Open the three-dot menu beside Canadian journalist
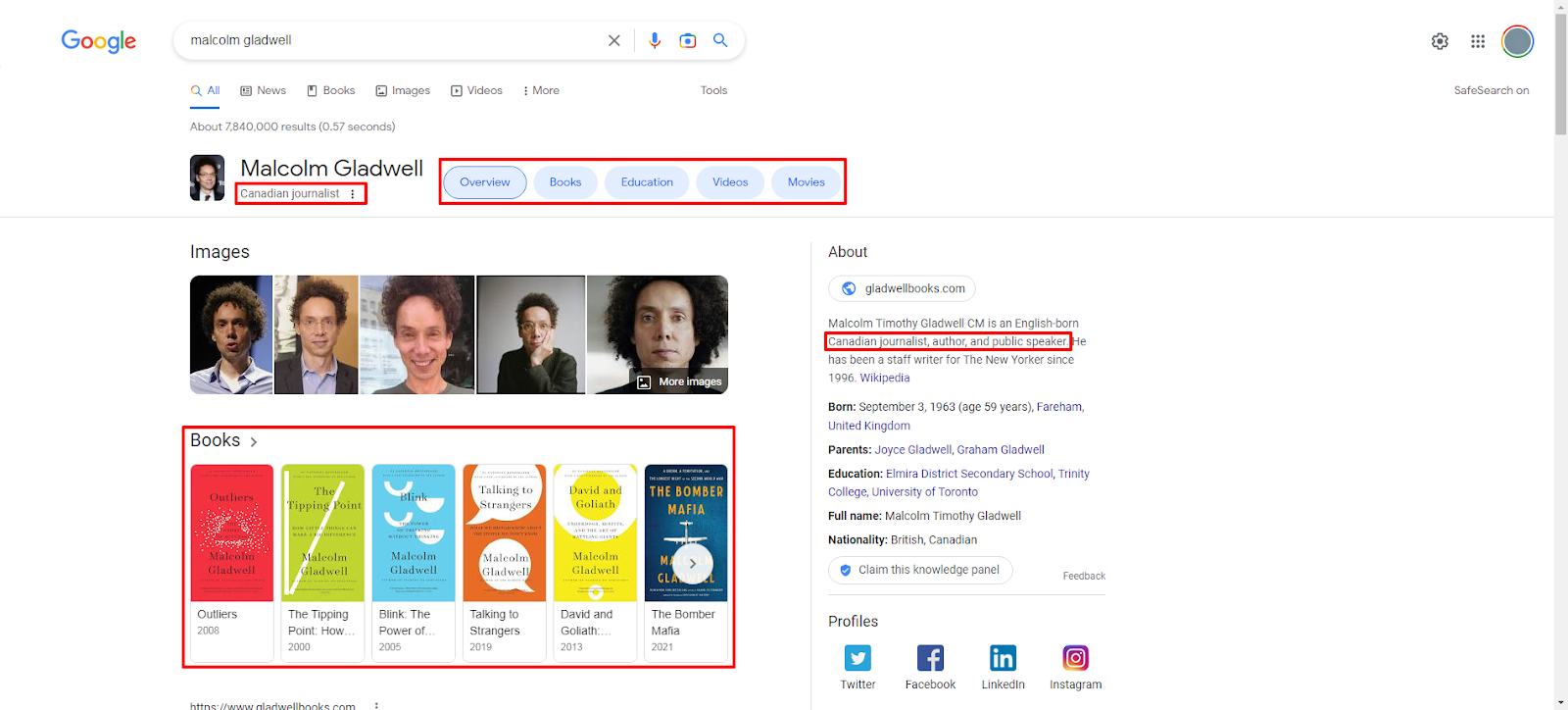 tap(353, 194)
